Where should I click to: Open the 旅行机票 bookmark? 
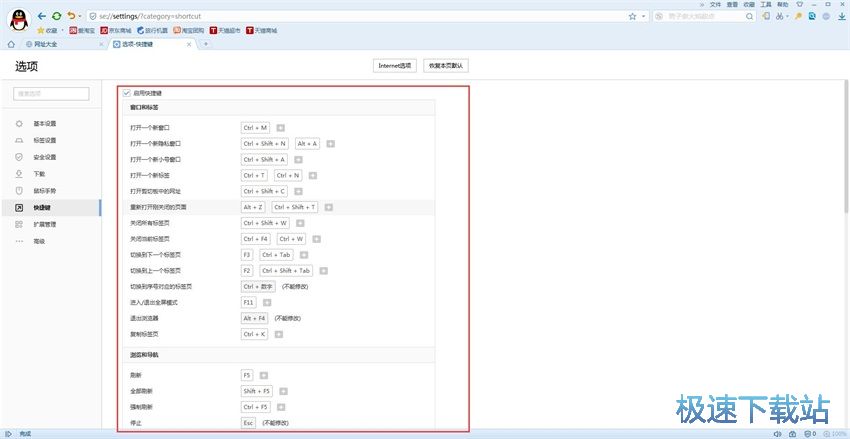pyautogui.click(x=152, y=31)
